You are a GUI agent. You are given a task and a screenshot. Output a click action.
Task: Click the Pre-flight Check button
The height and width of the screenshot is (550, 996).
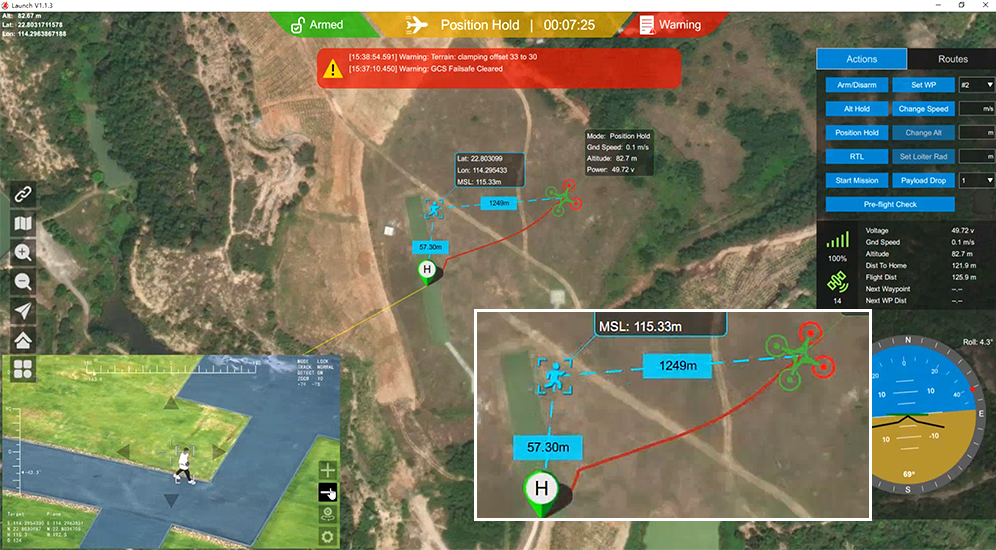tap(890, 204)
